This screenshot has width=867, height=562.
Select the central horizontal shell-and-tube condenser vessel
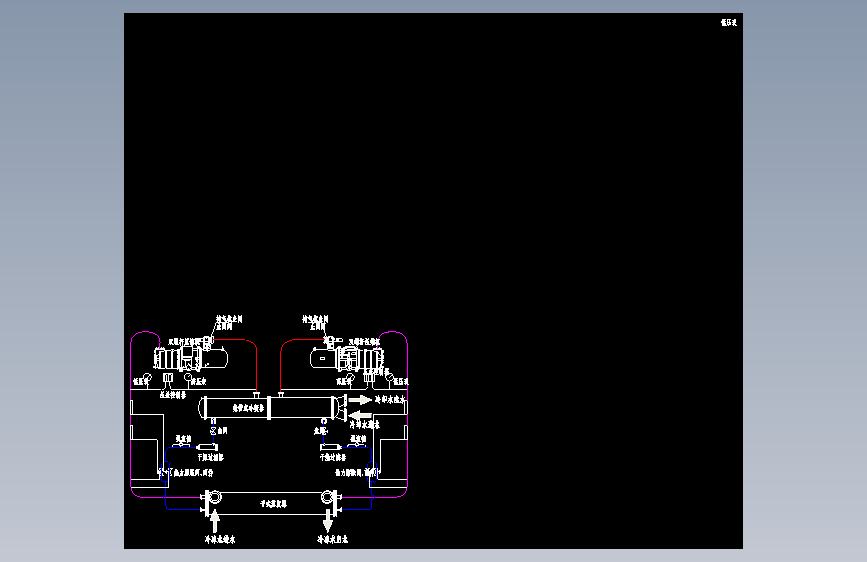click(x=272, y=408)
